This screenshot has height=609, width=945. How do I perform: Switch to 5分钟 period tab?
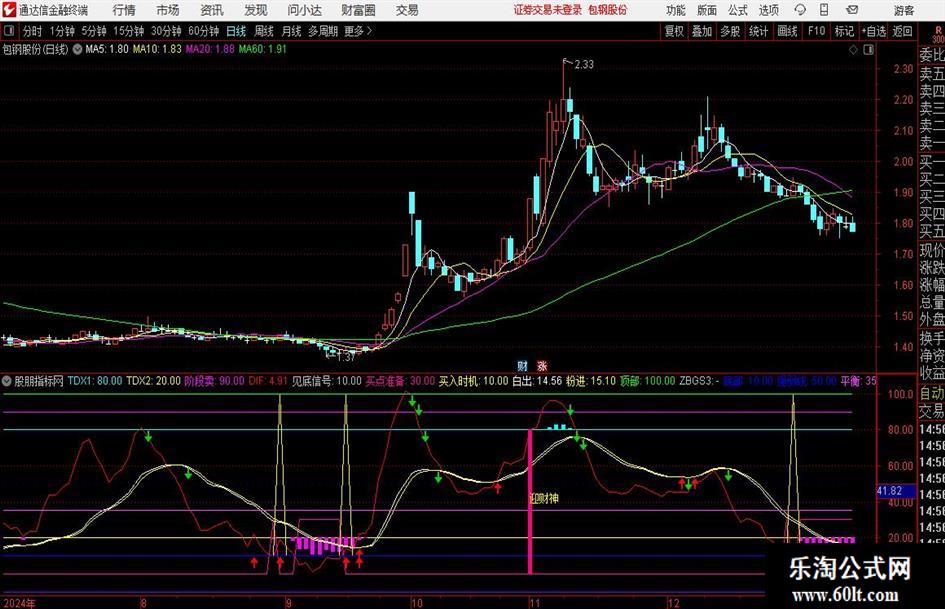click(x=94, y=31)
